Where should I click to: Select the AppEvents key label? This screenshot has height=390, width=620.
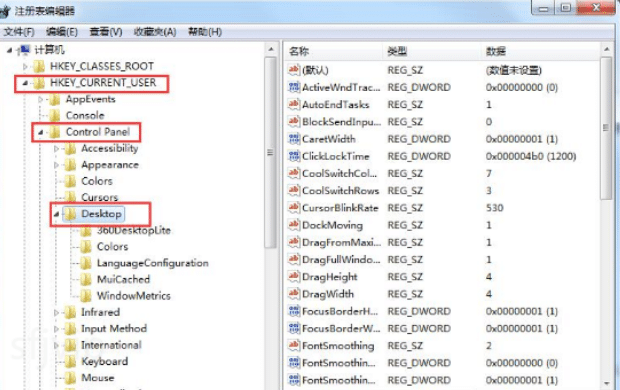point(91,99)
